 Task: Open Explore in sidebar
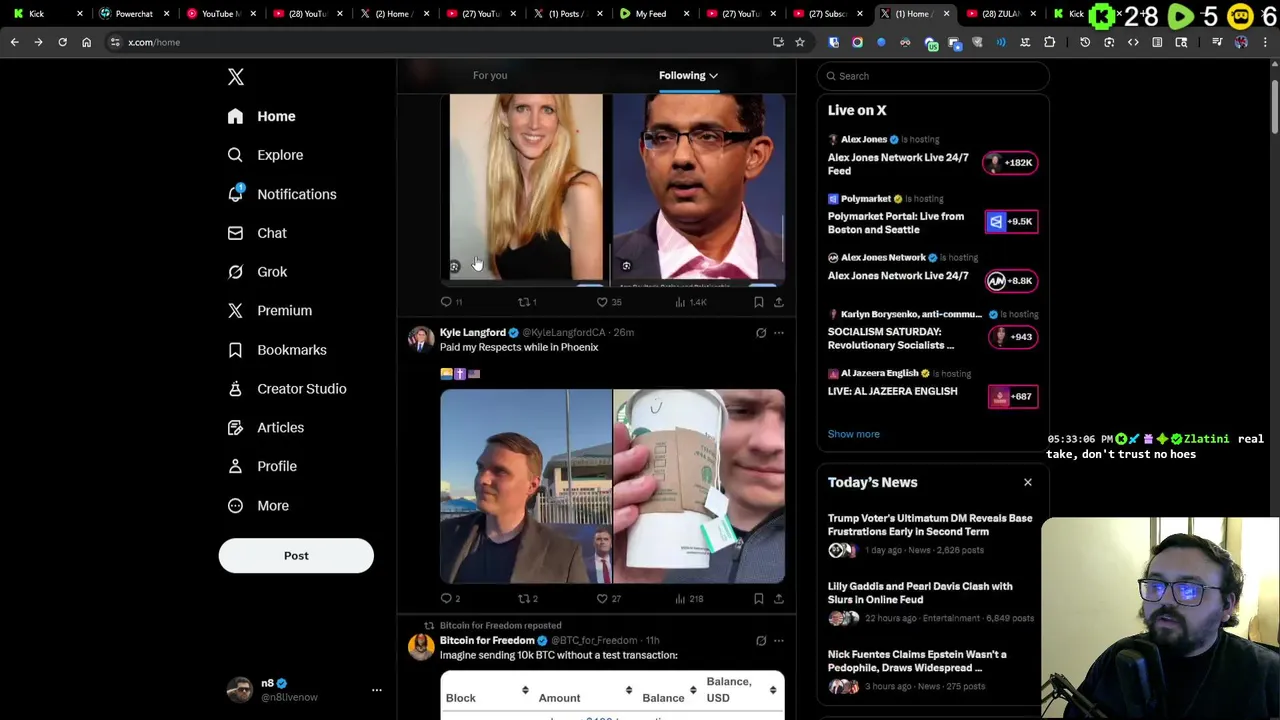(265, 155)
